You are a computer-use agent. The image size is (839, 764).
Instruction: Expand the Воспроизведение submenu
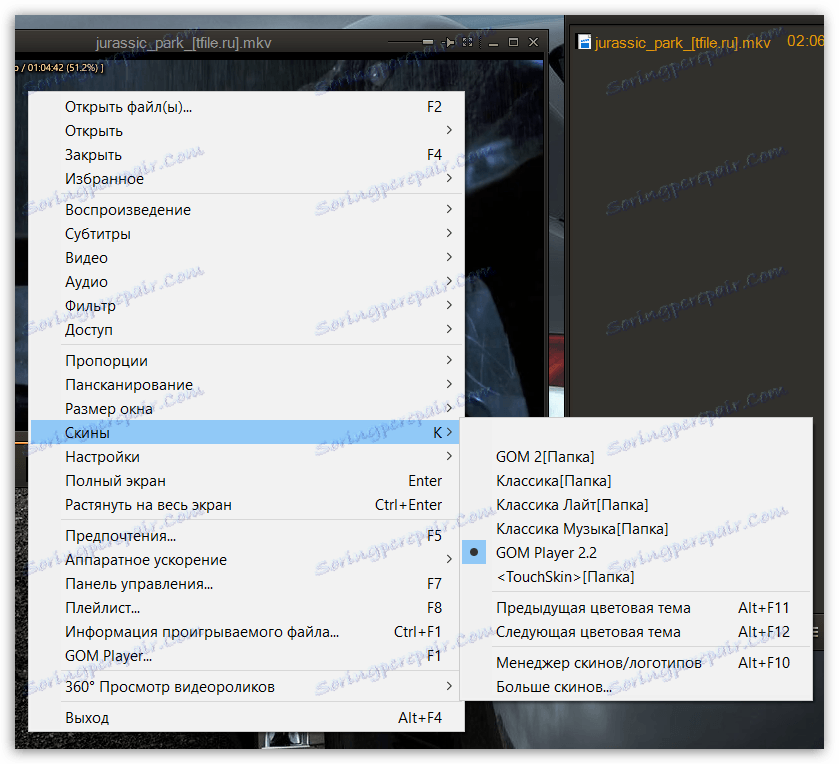(246, 210)
